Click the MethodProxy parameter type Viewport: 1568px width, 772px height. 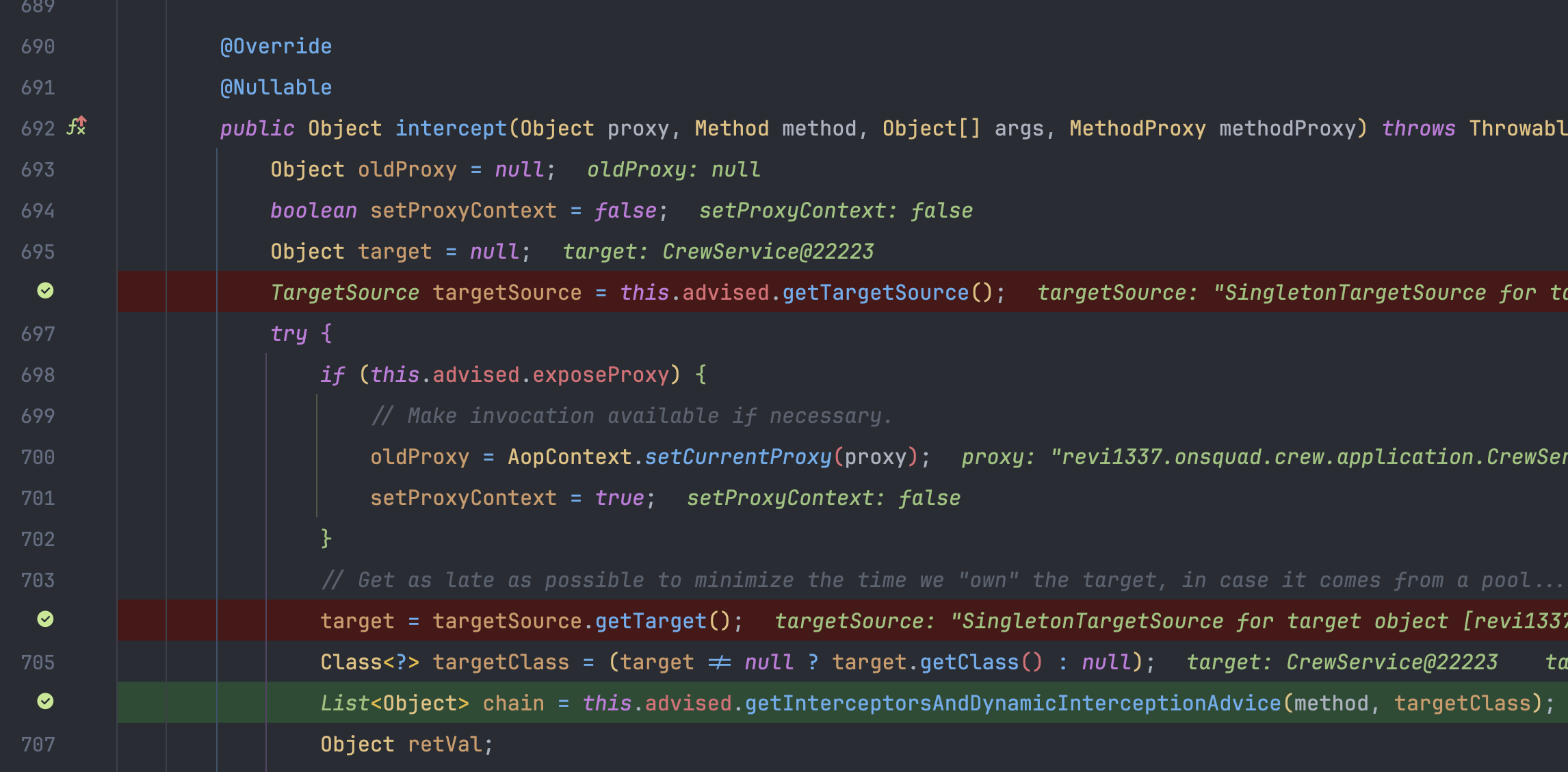point(1138,129)
